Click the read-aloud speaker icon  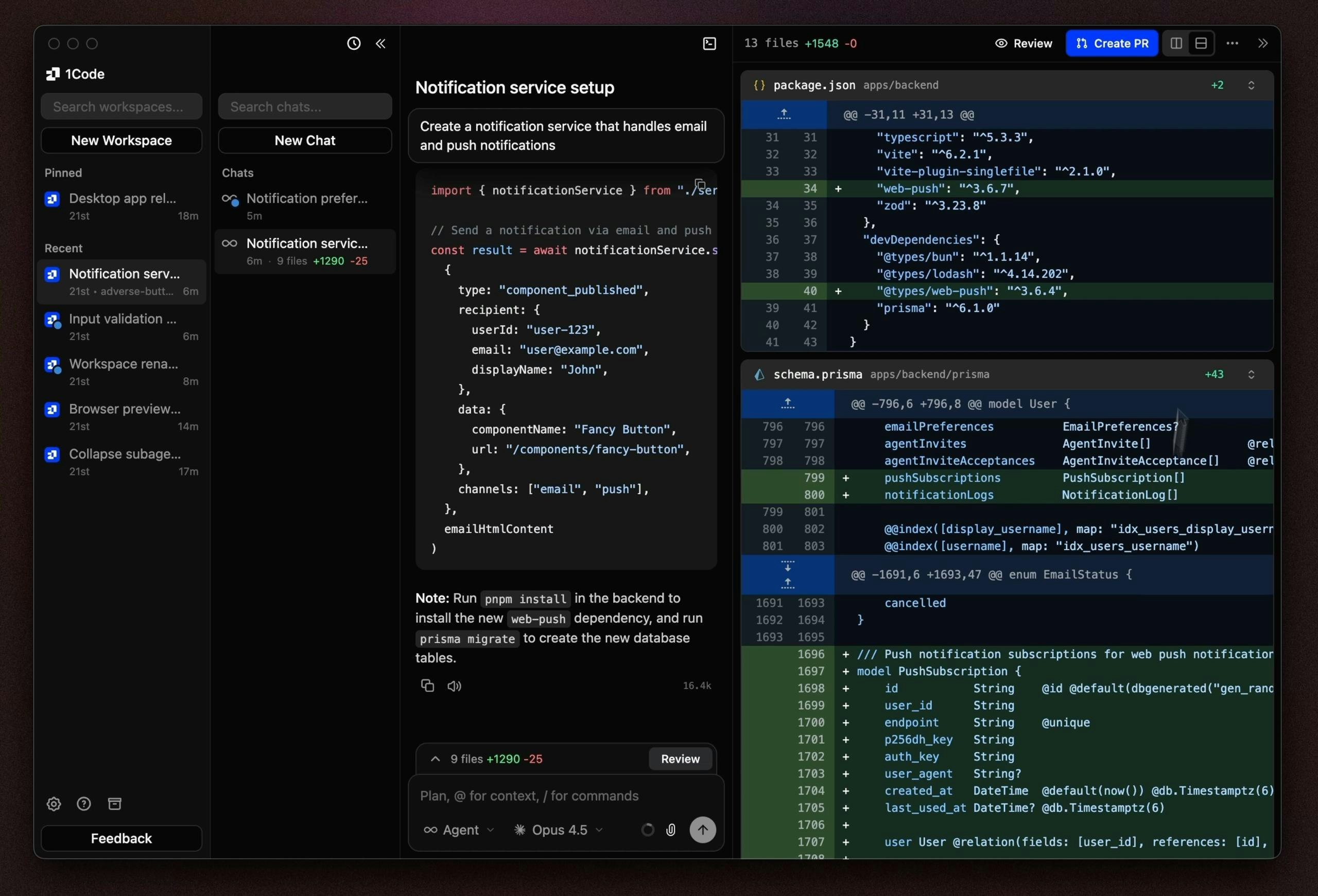point(454,686)
